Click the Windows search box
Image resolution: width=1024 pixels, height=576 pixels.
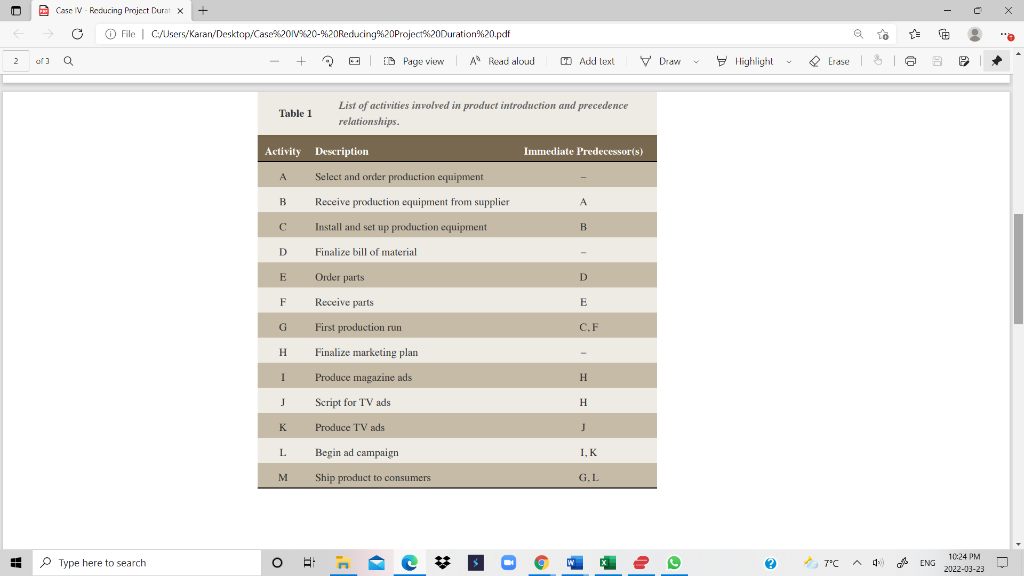(x=147, y=562)
